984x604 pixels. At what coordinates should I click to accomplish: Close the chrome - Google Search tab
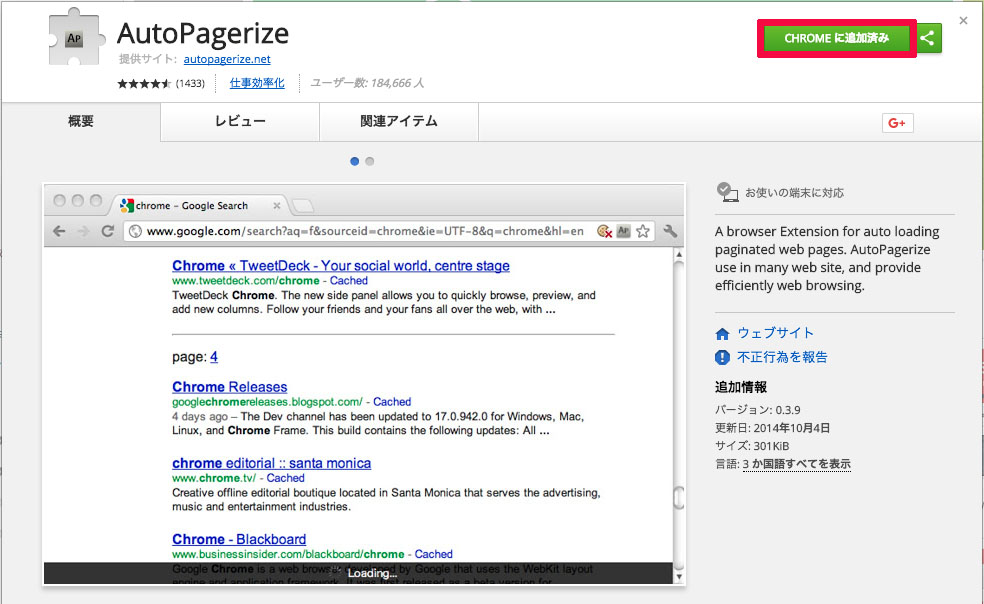click(277, 205)
